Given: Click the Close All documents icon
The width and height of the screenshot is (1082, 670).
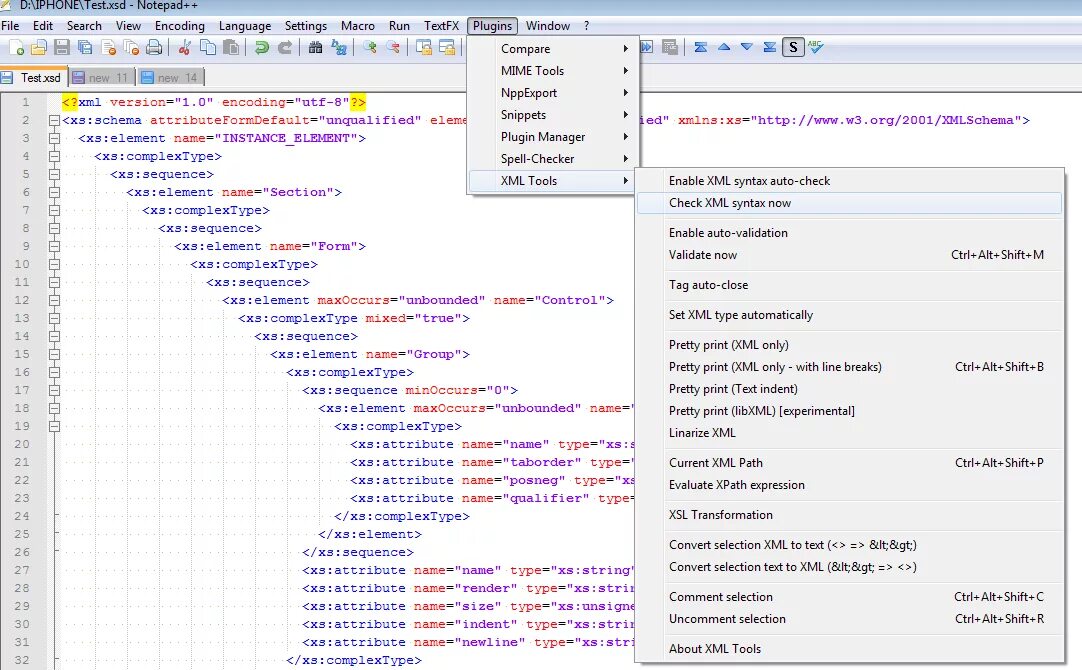Looking at the screenshot, I should point(131,48).
